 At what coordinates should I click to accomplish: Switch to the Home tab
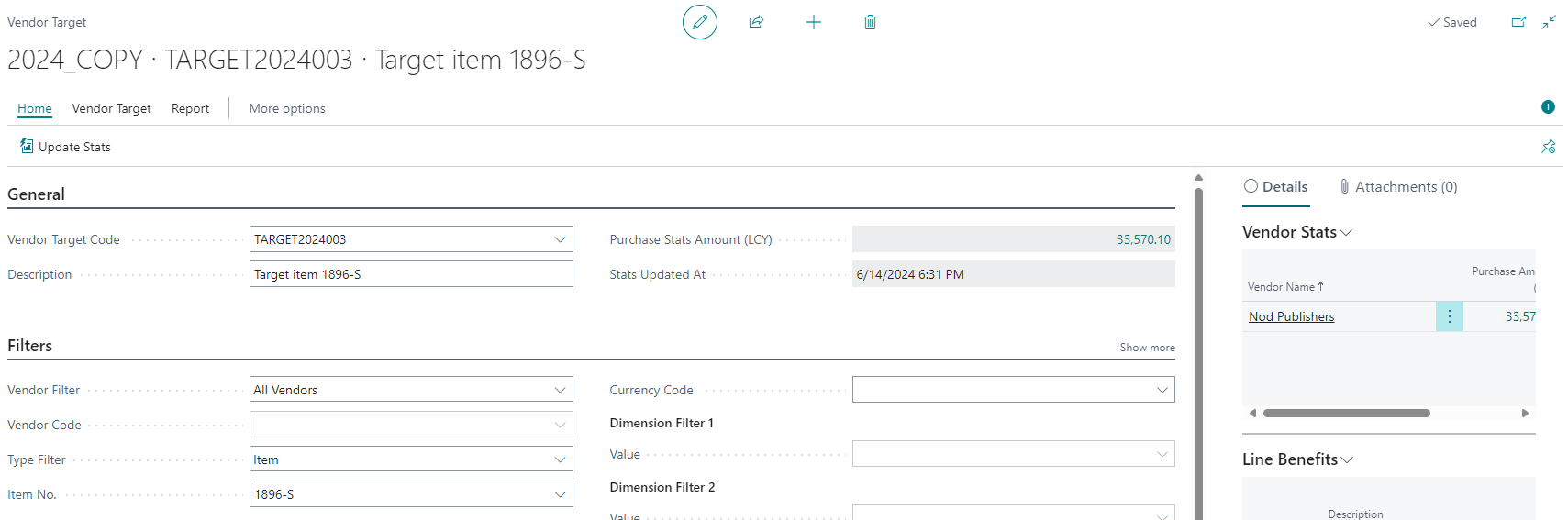[35, 108]
